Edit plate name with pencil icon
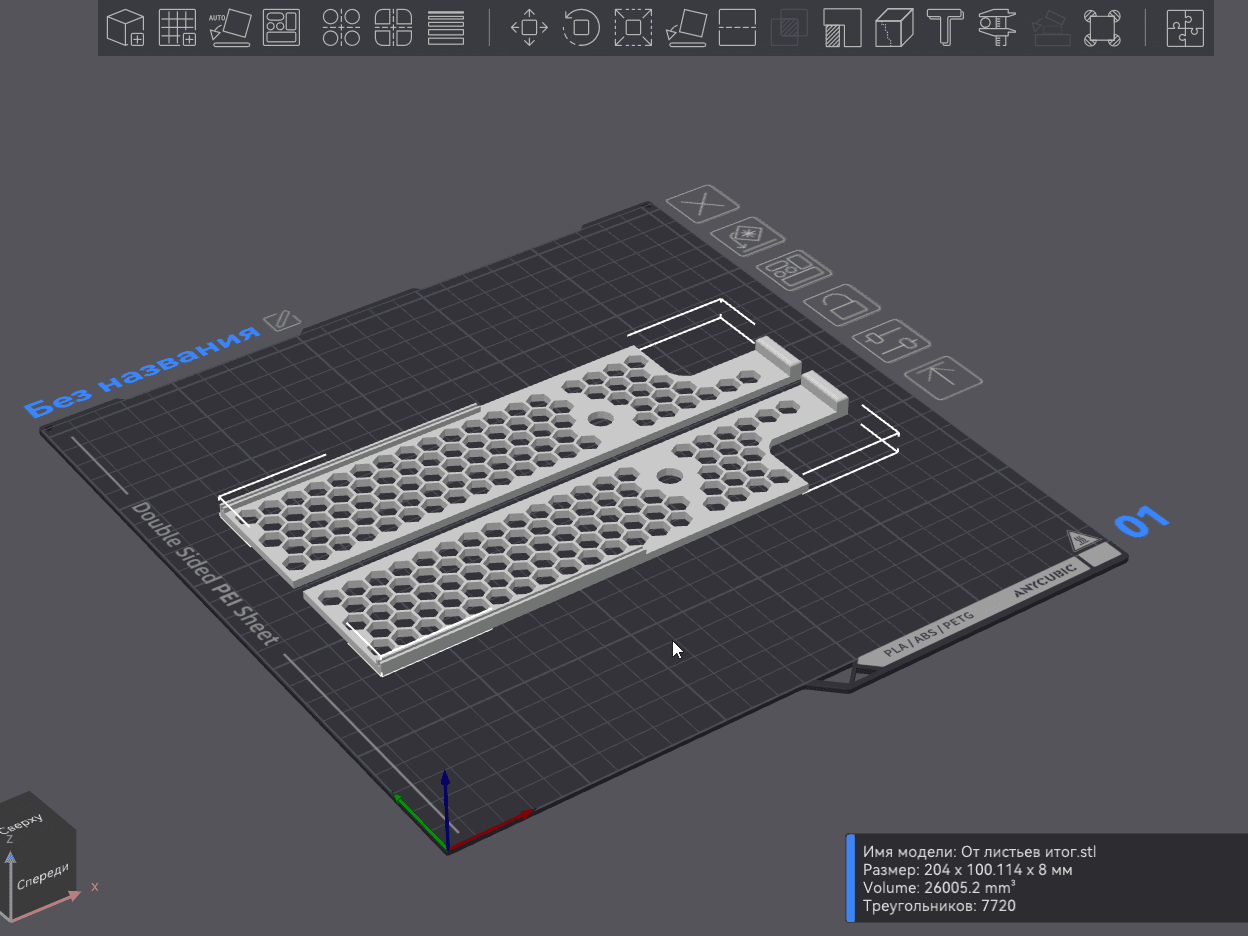The height and width of the screenshot is (936, 1248). point(282,321)
